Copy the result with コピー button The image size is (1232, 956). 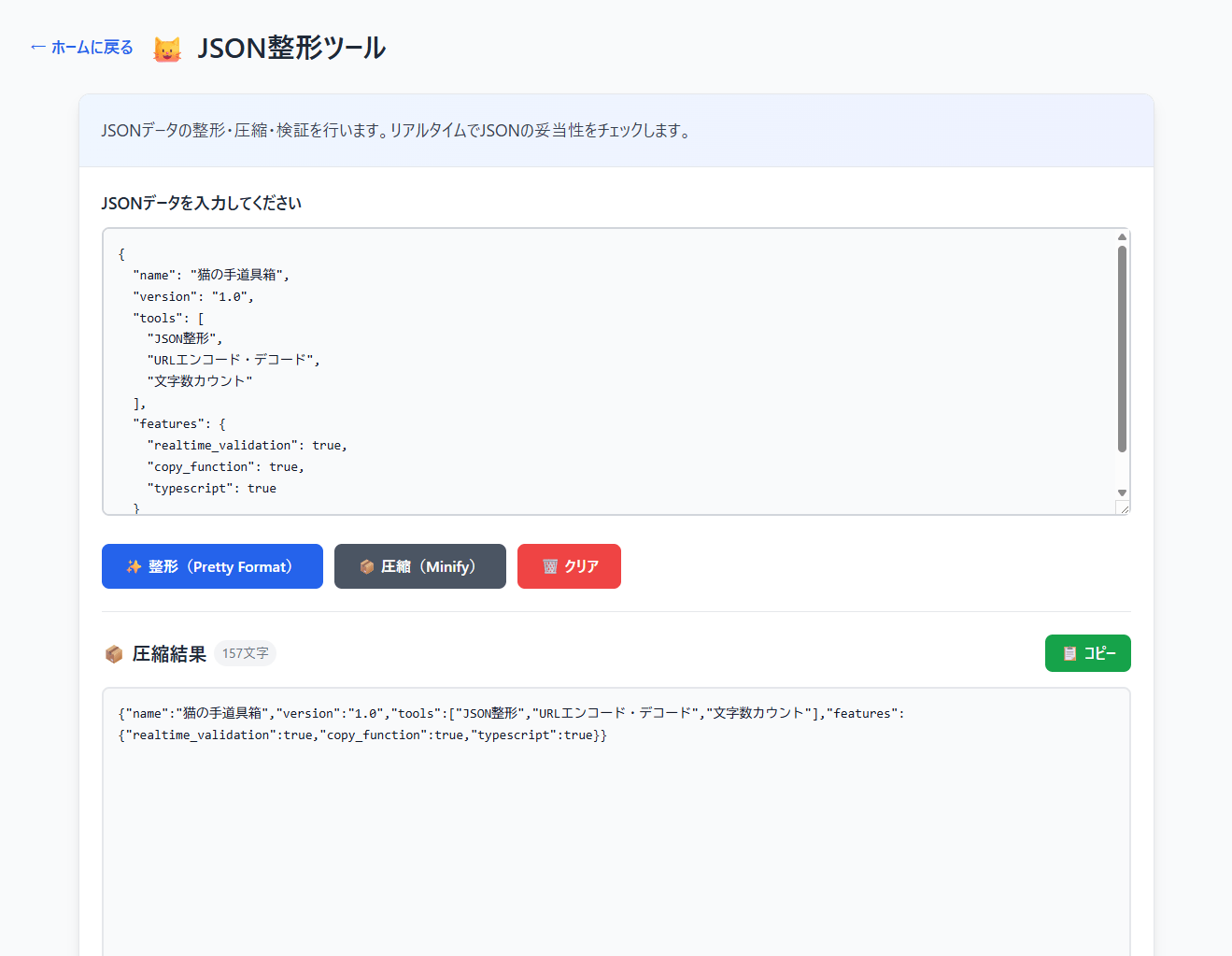point(1087,653)
